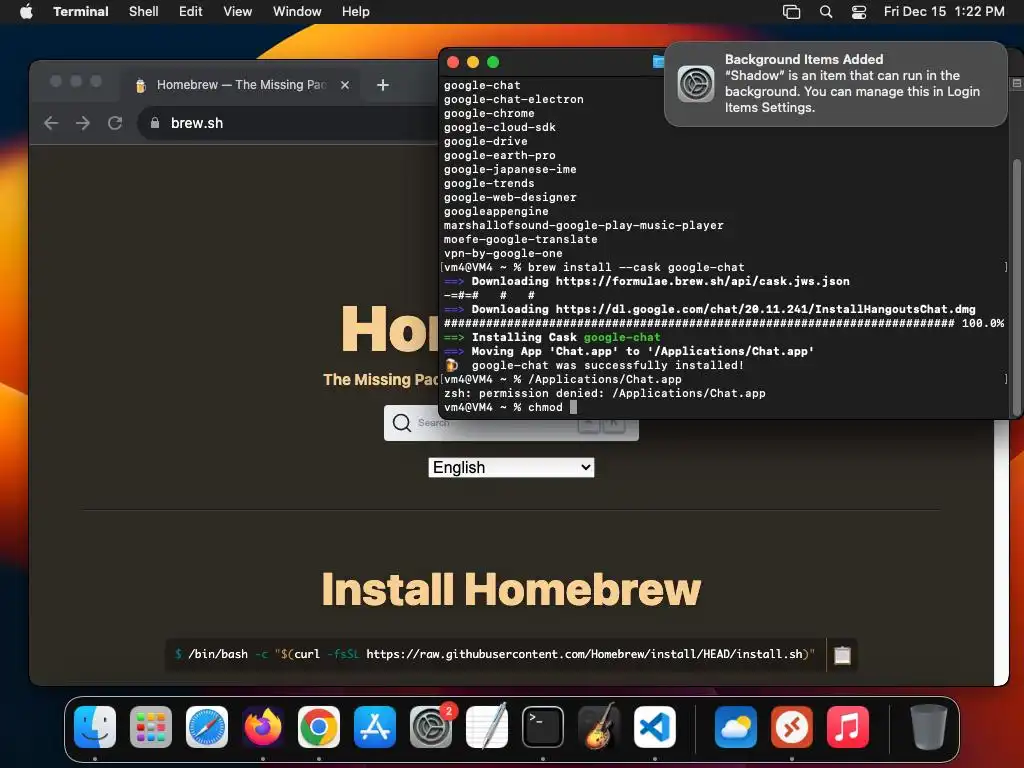This screenshot has width=1024, height=768.
Task: Click the Terminal window scrollbar
Action: pos(1016,287)
